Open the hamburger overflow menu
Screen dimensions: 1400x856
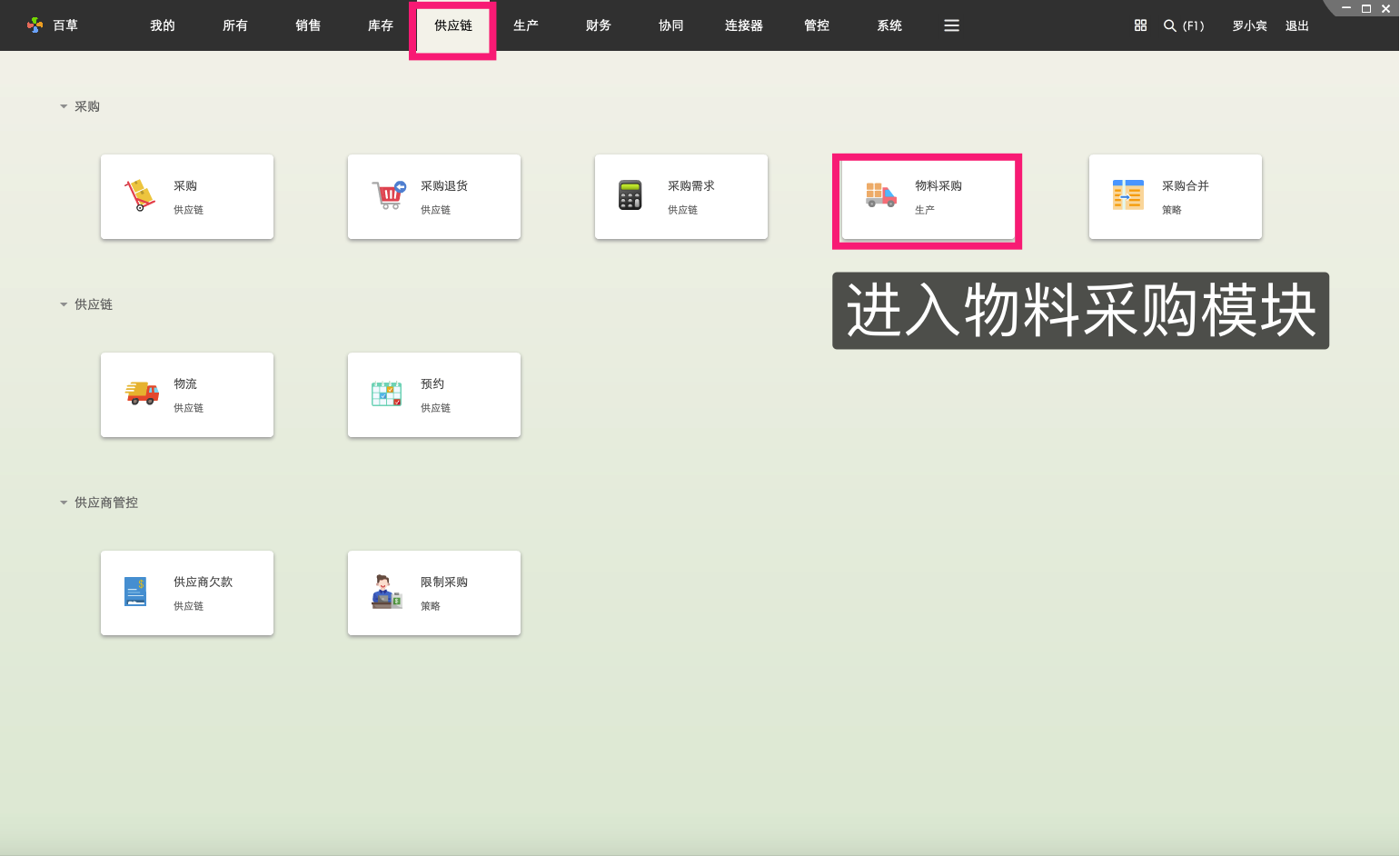click(951, 25)
